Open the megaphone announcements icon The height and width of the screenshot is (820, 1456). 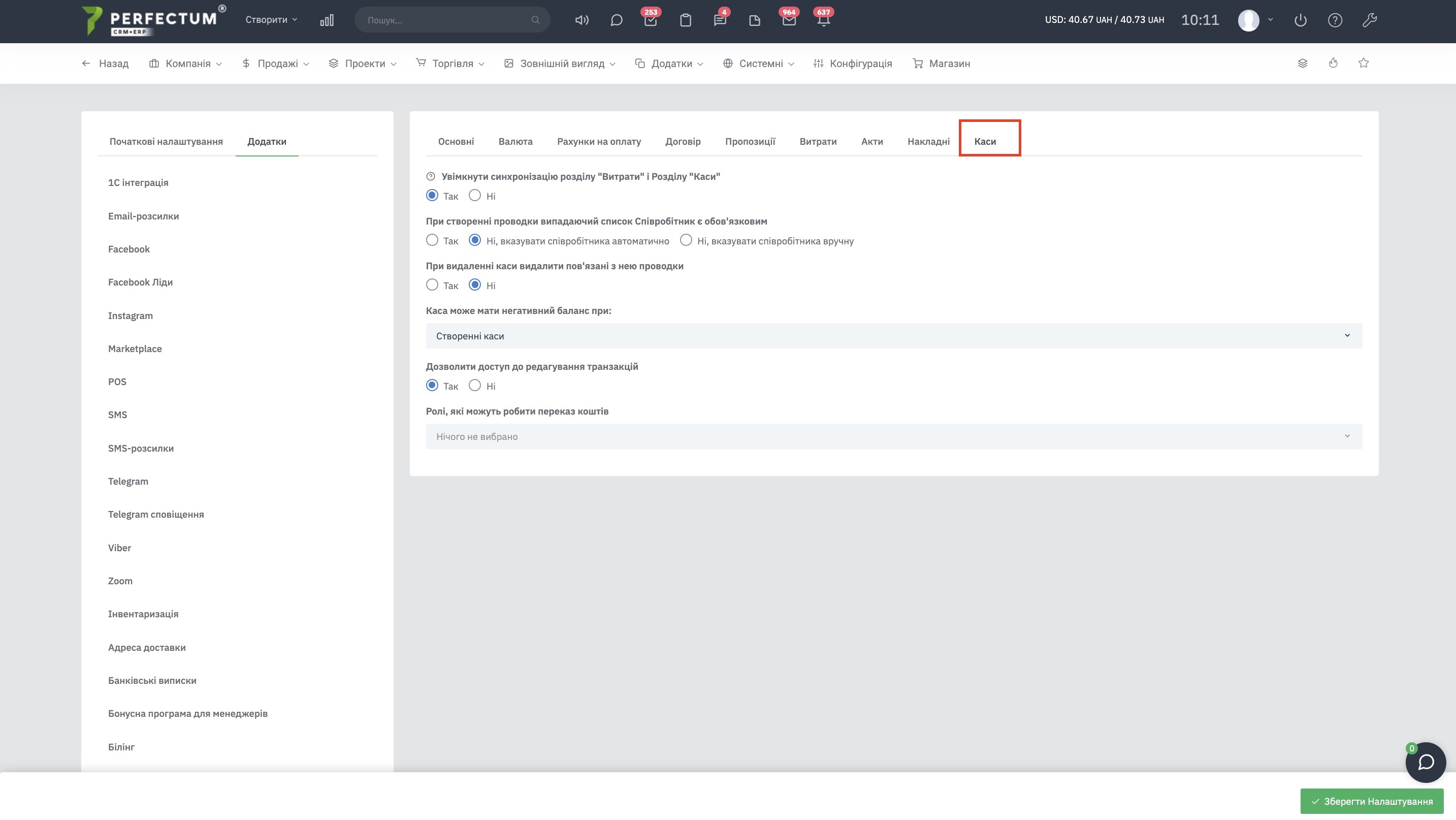(581, 20)
